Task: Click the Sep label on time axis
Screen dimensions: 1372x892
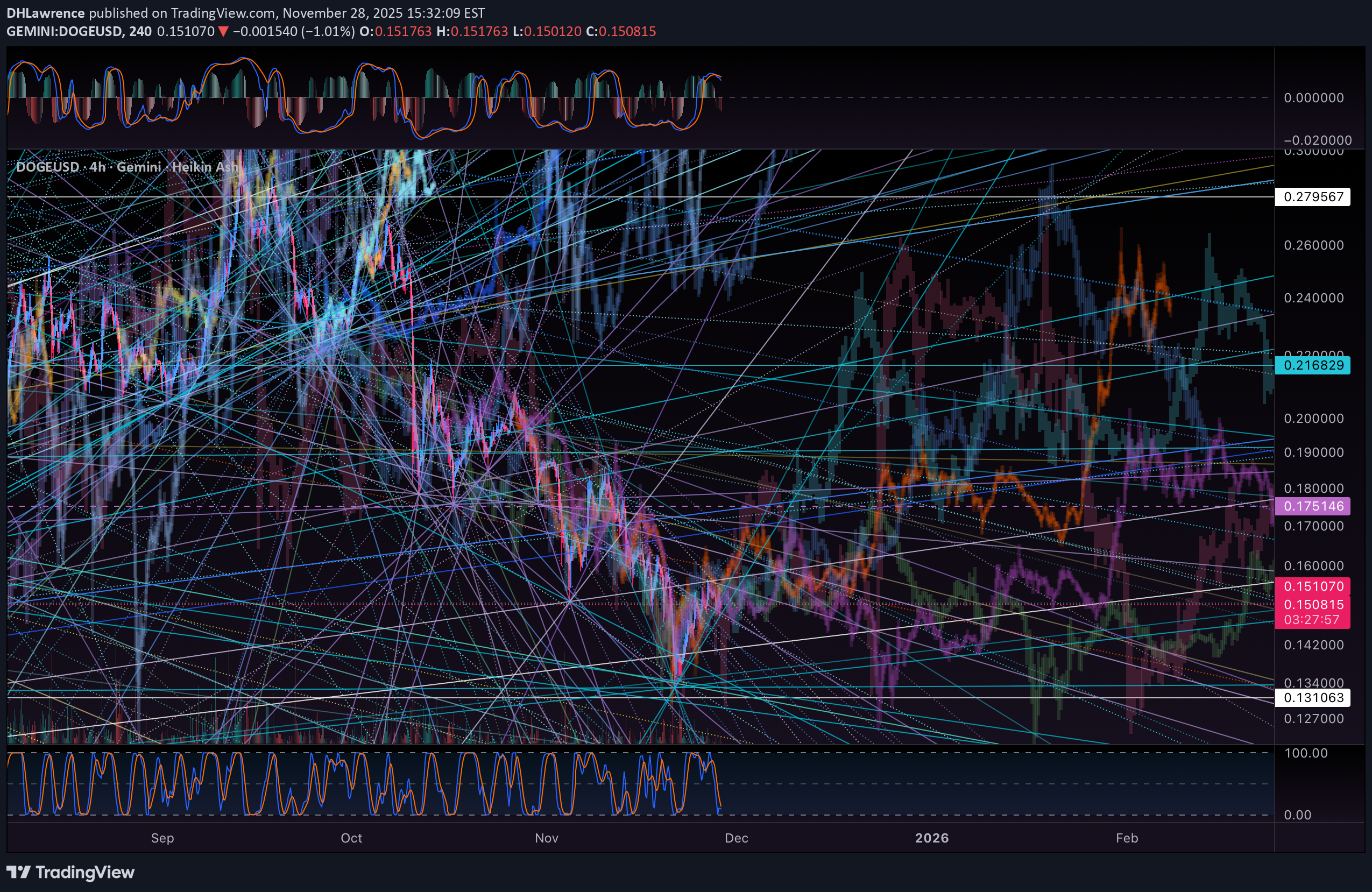Action: pyautogui.click(x=162, y=838)
